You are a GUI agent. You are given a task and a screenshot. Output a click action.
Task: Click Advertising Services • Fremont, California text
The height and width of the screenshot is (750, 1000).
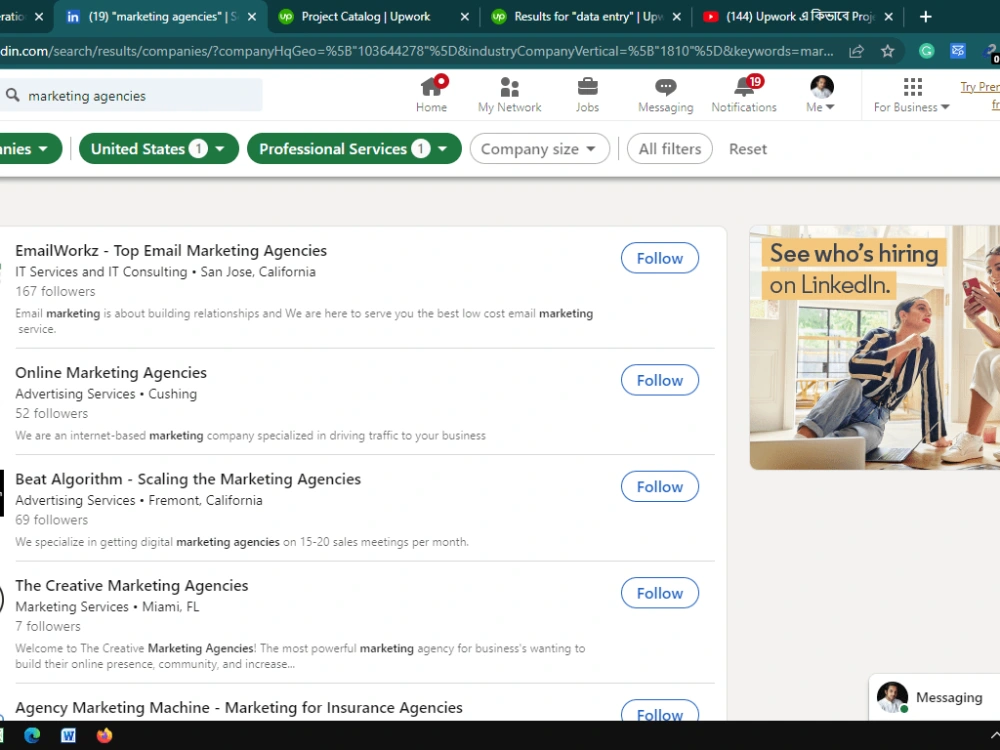point(139,500)
